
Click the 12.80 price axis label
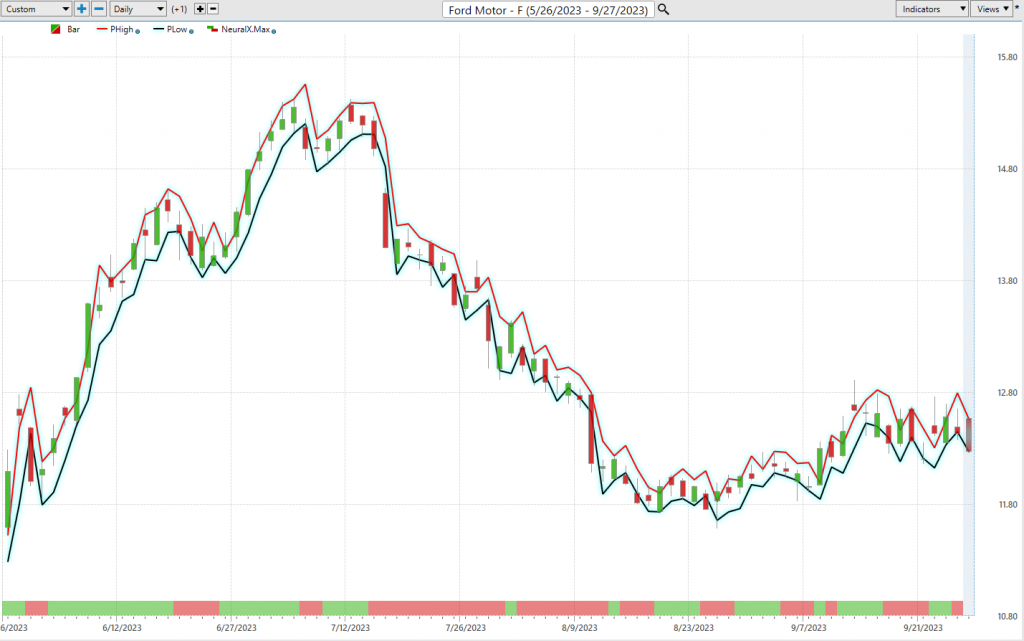pyautogui.click(x=1007, y=392)
